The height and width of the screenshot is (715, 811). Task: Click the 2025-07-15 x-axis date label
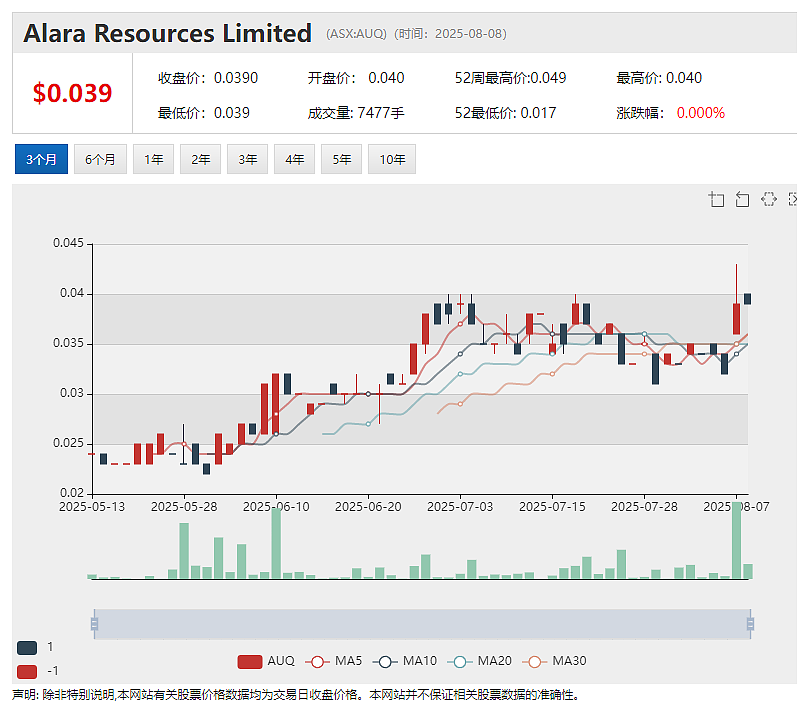point(552,507)
